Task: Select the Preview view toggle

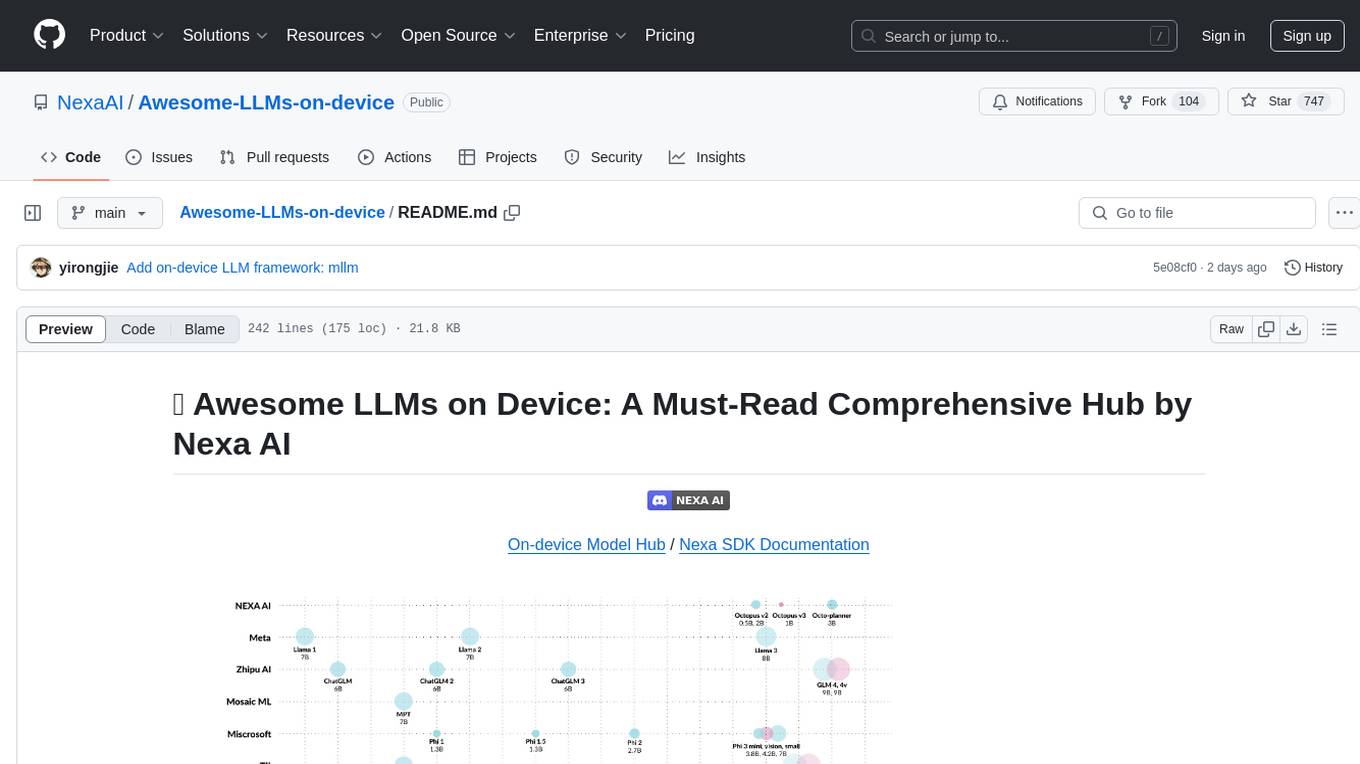Action: pos(66,329)
